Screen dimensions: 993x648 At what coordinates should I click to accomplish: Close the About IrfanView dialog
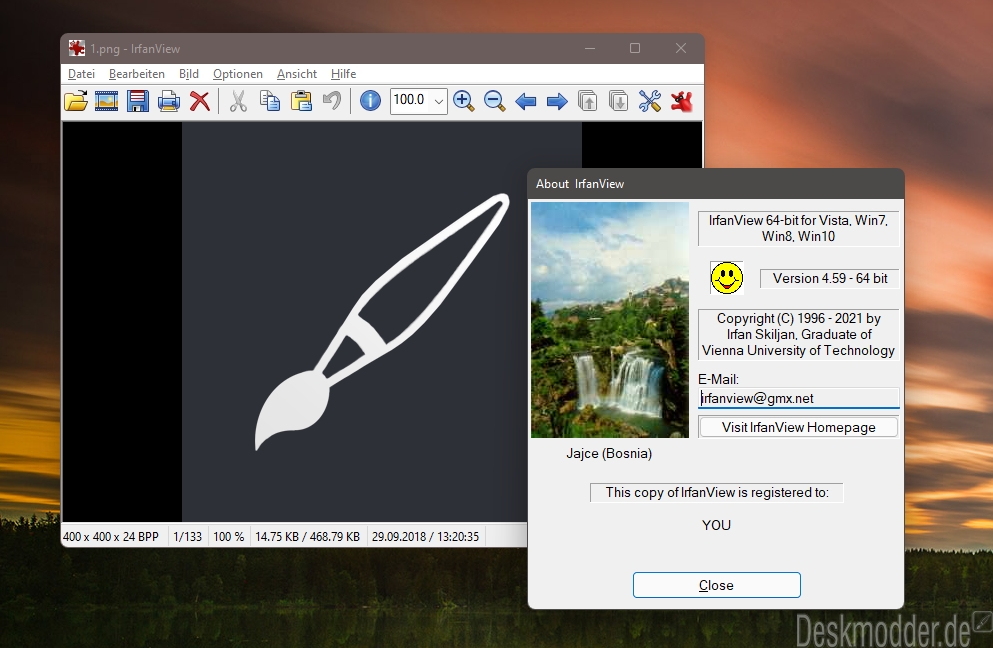click(717, 585)
